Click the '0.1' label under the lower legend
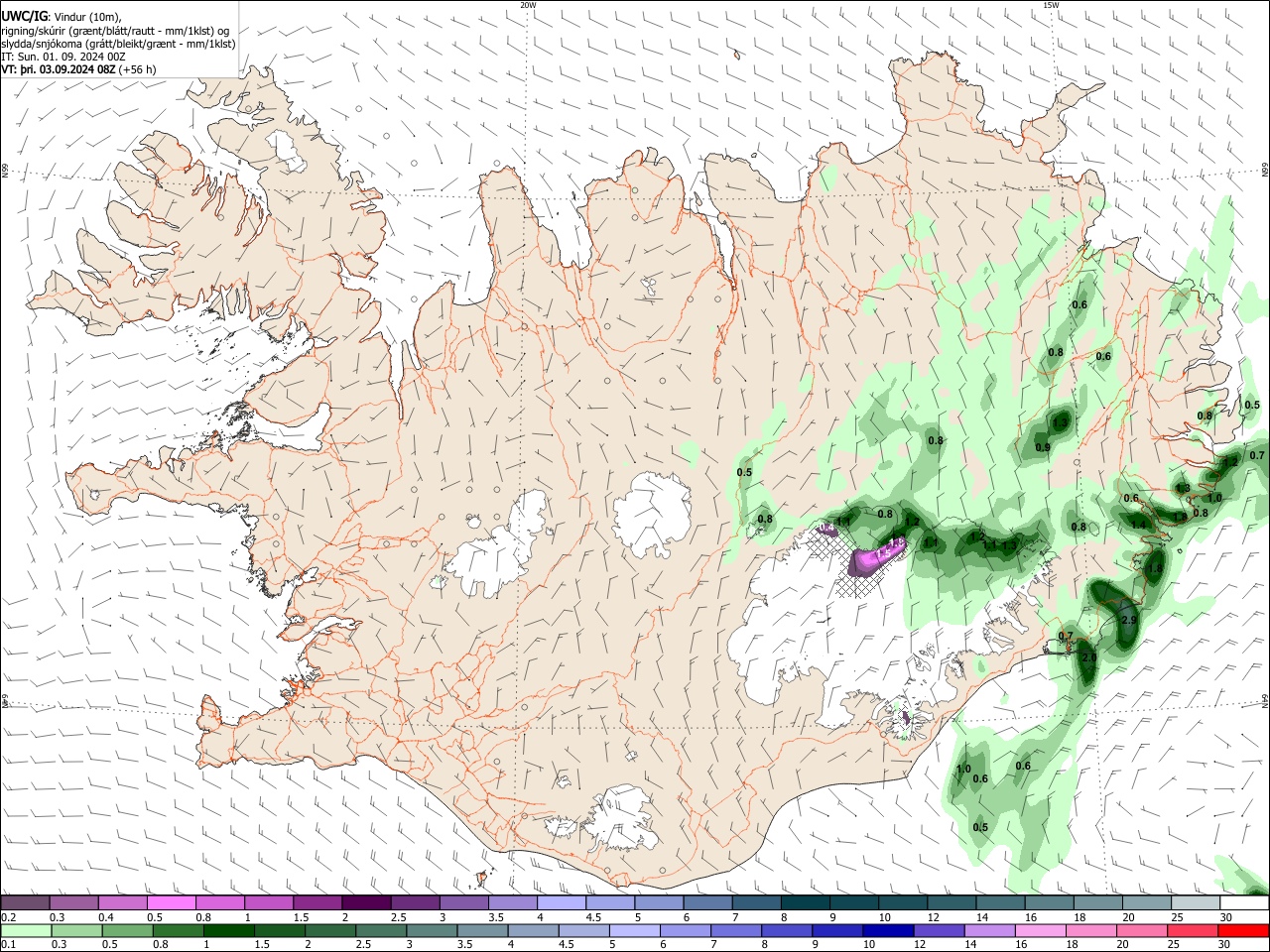 [8, 944]
